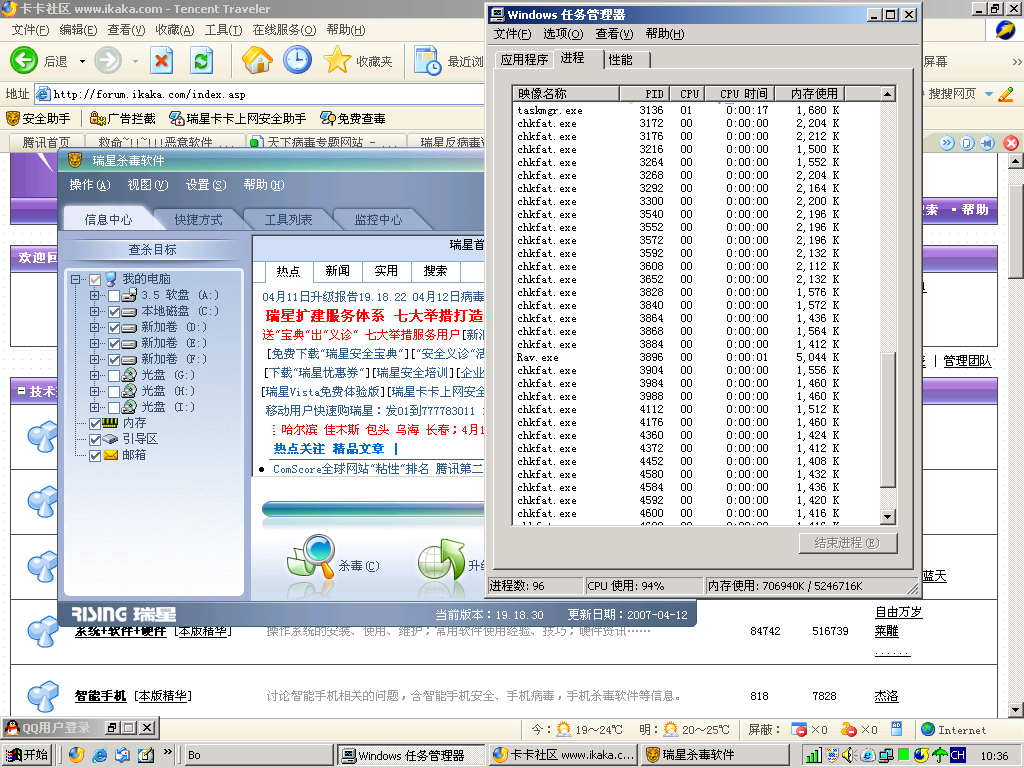This screenshot has width=1024, height=768.
Task: Open 瑞星卡卡上网安全助手 toolbar item
Action: (x=238, y=118)
